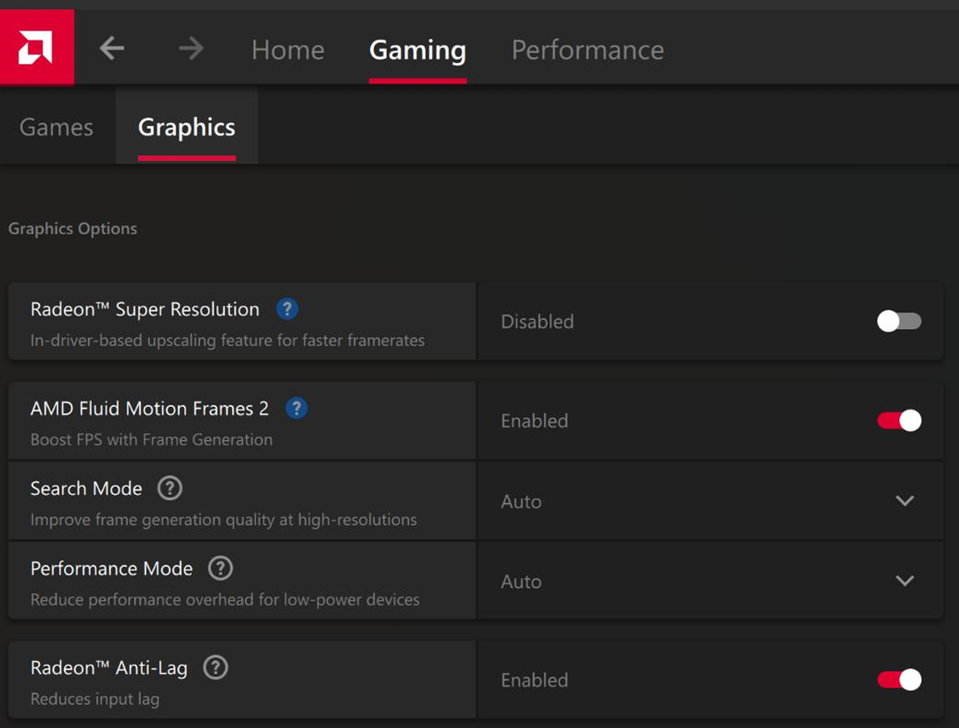Image resolution: width=959 pixels, height=728 pixels.
Task: Enable the Radeon Super Resolution toggle
Action: pos(897,321)
